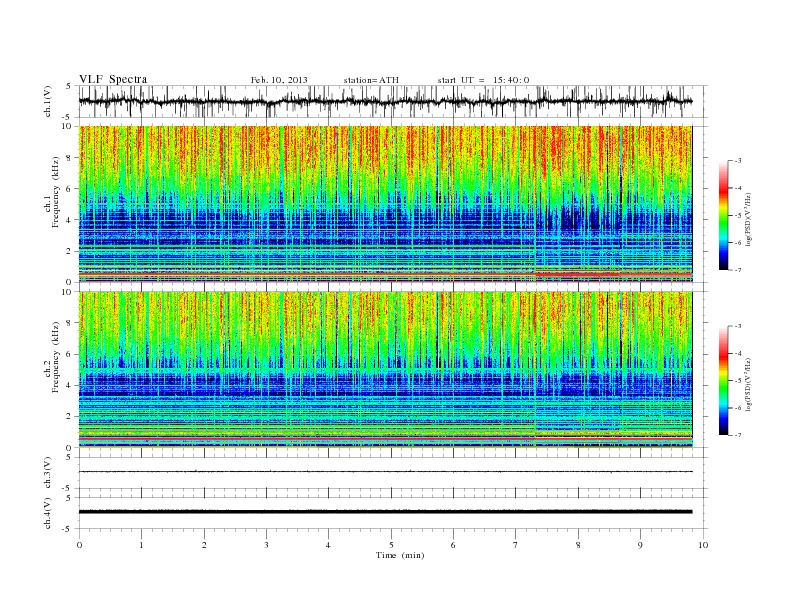Click the "8" tick label on the time axis

(x=578, y=545)
